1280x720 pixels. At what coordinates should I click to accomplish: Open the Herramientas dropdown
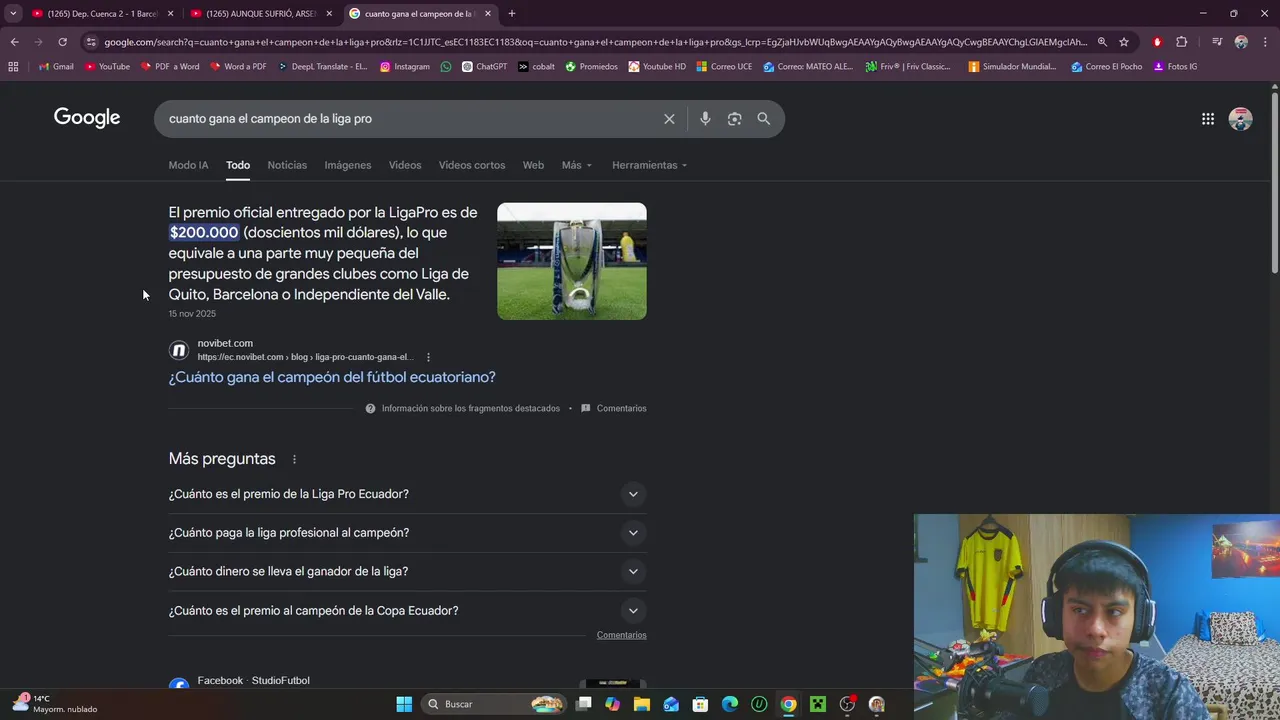pos(650,165)
